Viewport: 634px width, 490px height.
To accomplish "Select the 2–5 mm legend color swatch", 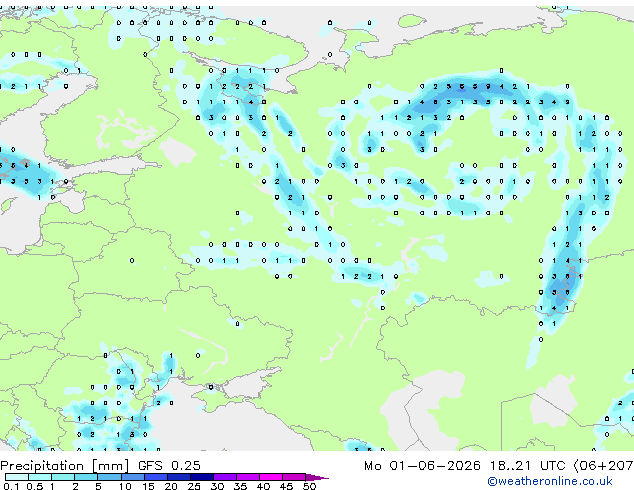I will (x=86, y=477).
